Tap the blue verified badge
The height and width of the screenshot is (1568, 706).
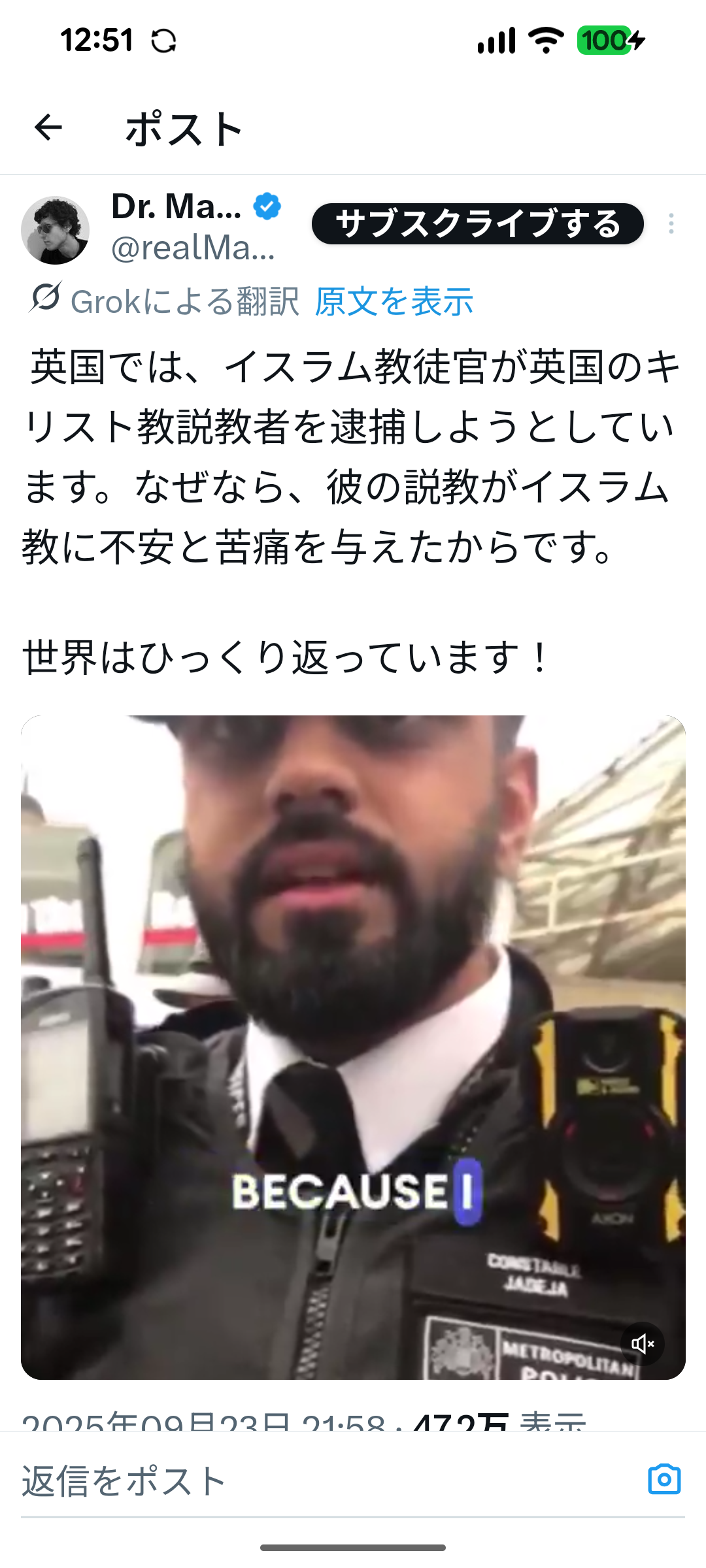click(x=267, y=206)
